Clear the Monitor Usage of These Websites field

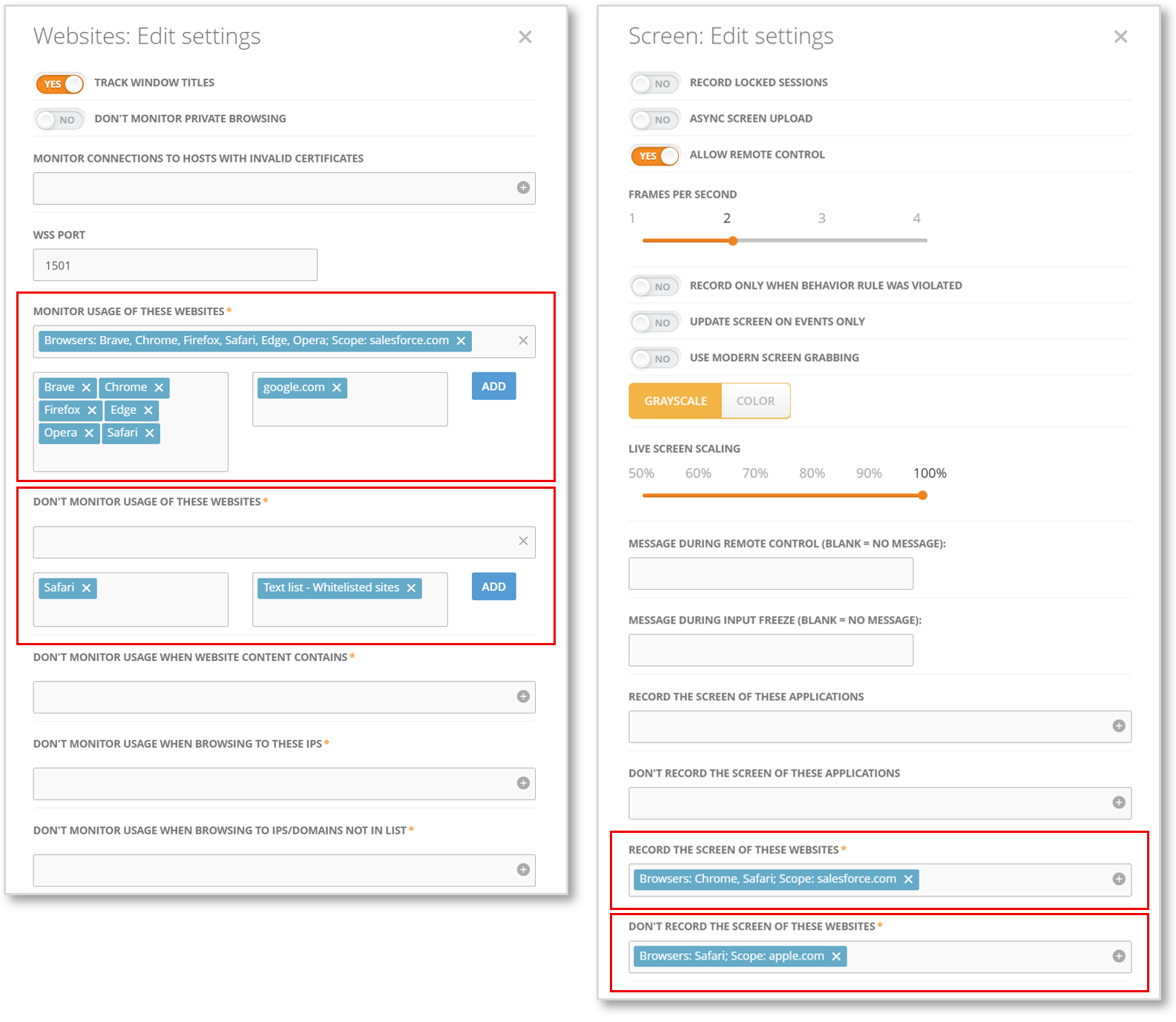(x=523, y=340)
